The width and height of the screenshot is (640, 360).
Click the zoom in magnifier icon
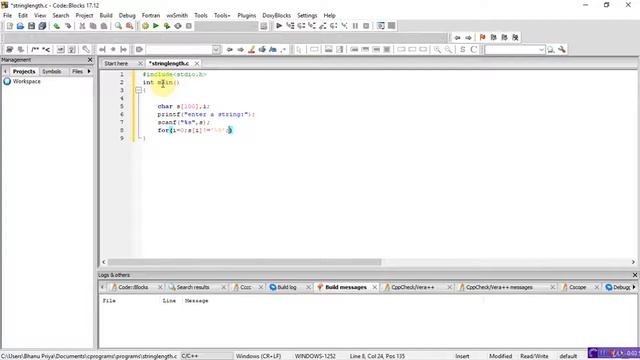437,49
